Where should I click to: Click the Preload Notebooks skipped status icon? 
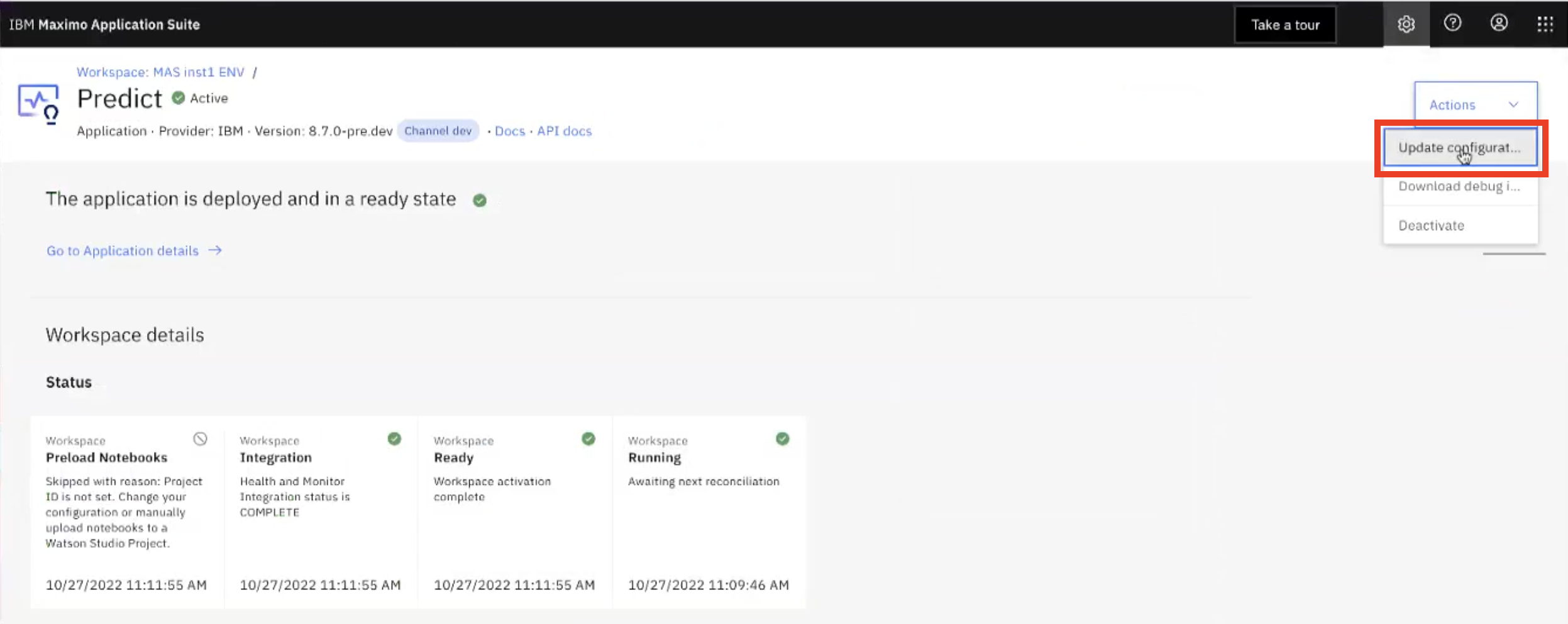pos(200,439)
